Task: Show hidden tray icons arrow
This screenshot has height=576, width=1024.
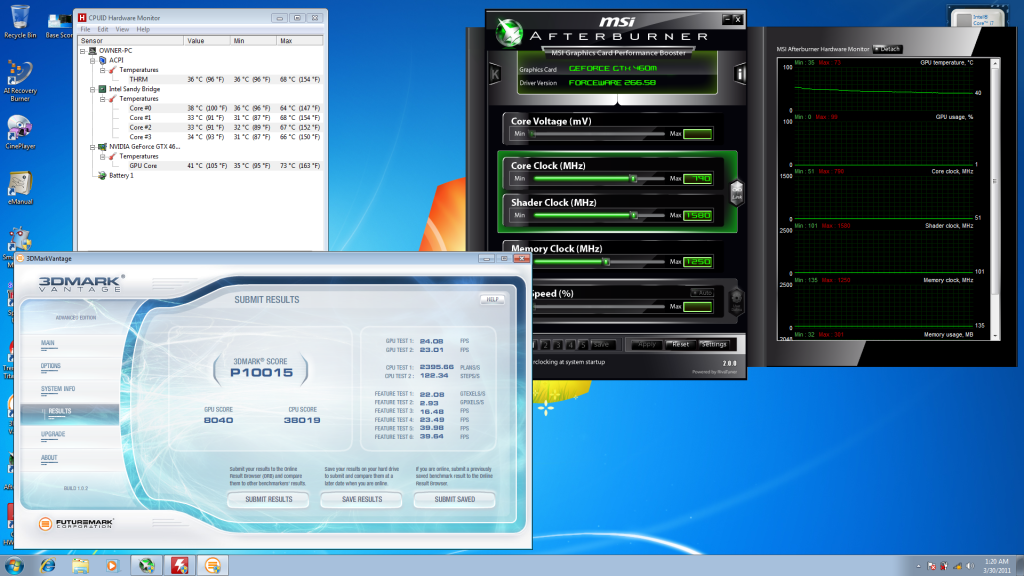Action: click(x=919, y=566)
